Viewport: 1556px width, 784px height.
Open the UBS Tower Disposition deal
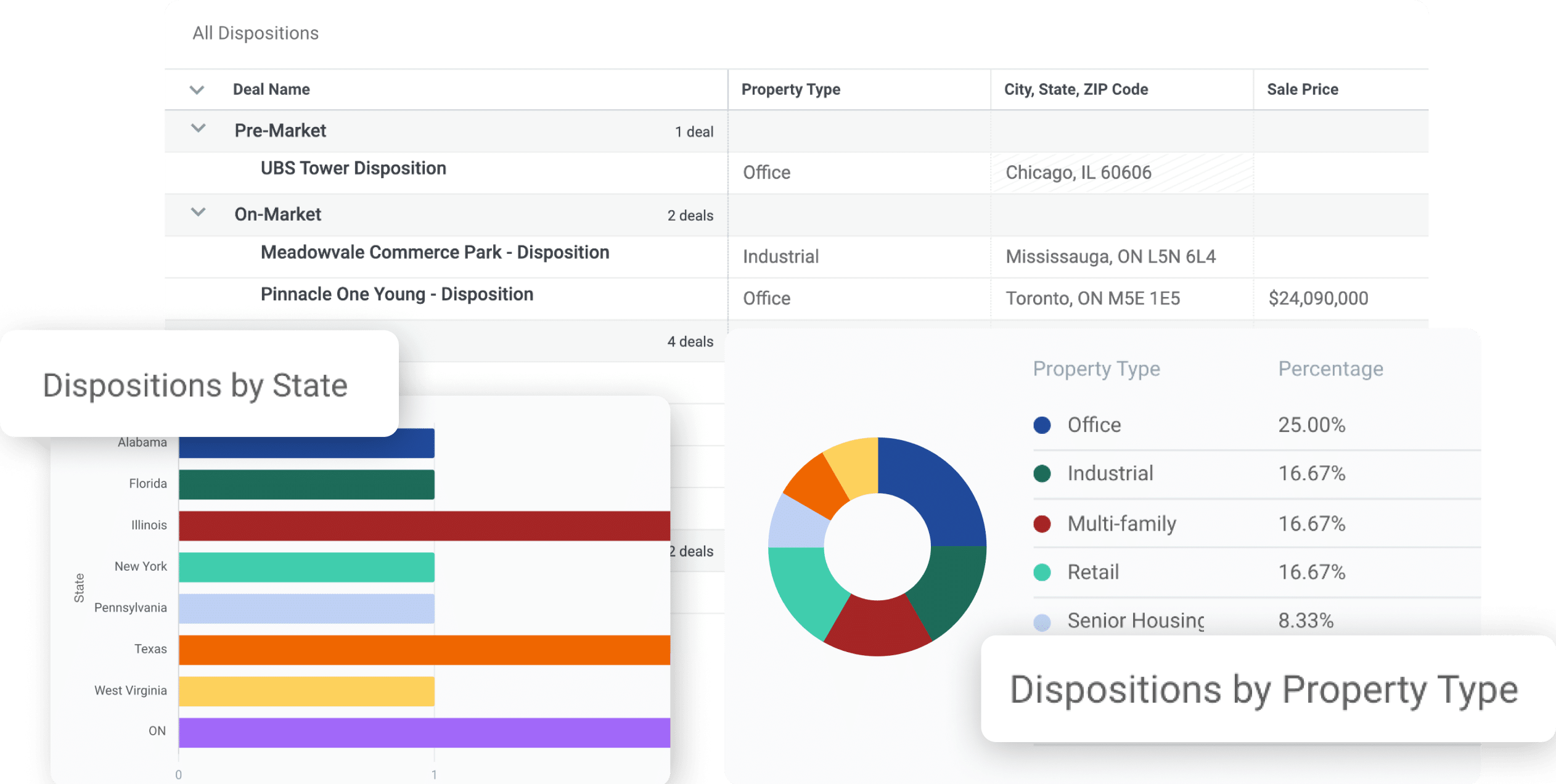tap(353, 168)
